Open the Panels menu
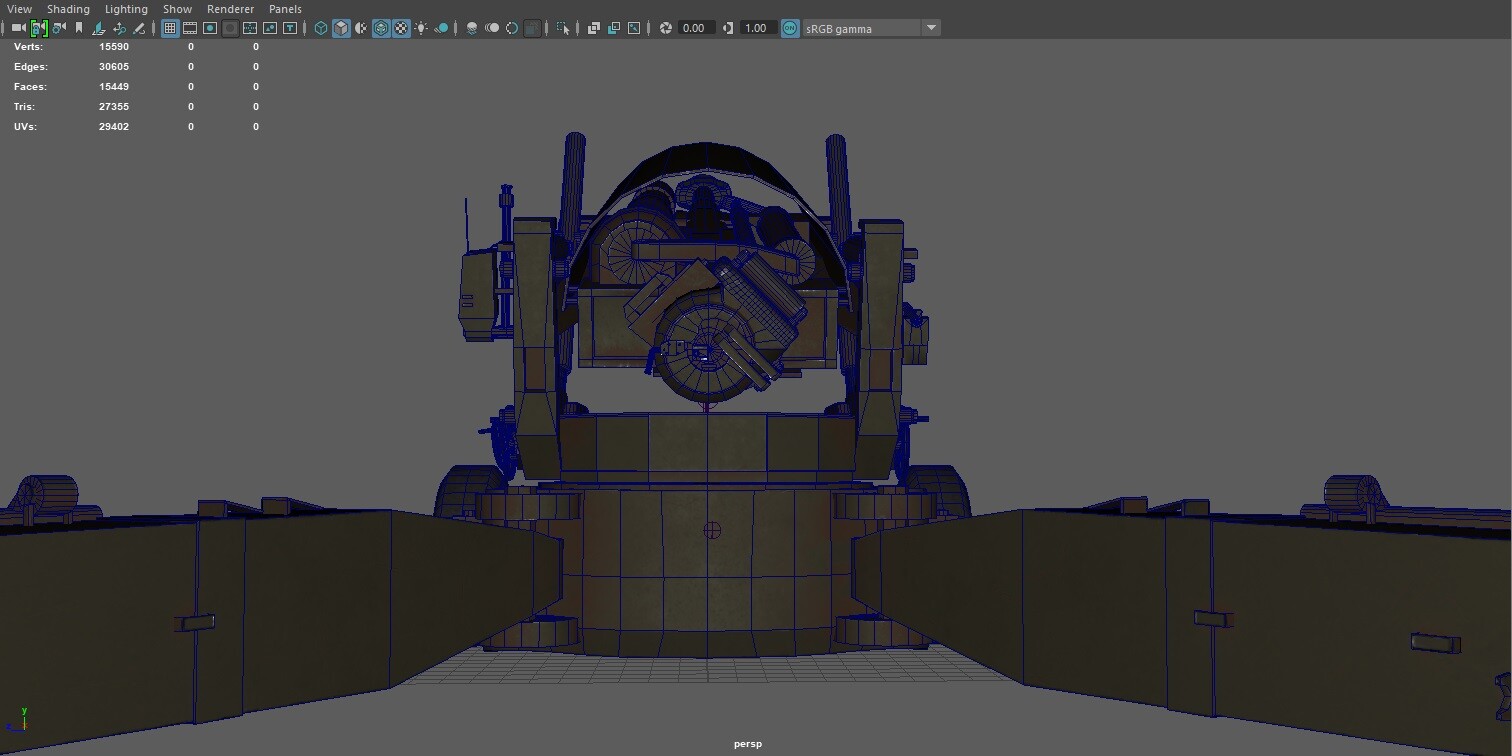 click(x=285, y=9)
